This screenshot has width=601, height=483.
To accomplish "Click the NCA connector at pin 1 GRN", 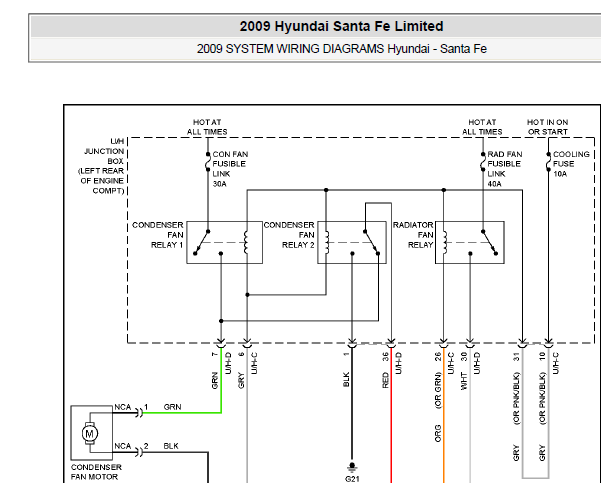I will (x=140, y=413).
